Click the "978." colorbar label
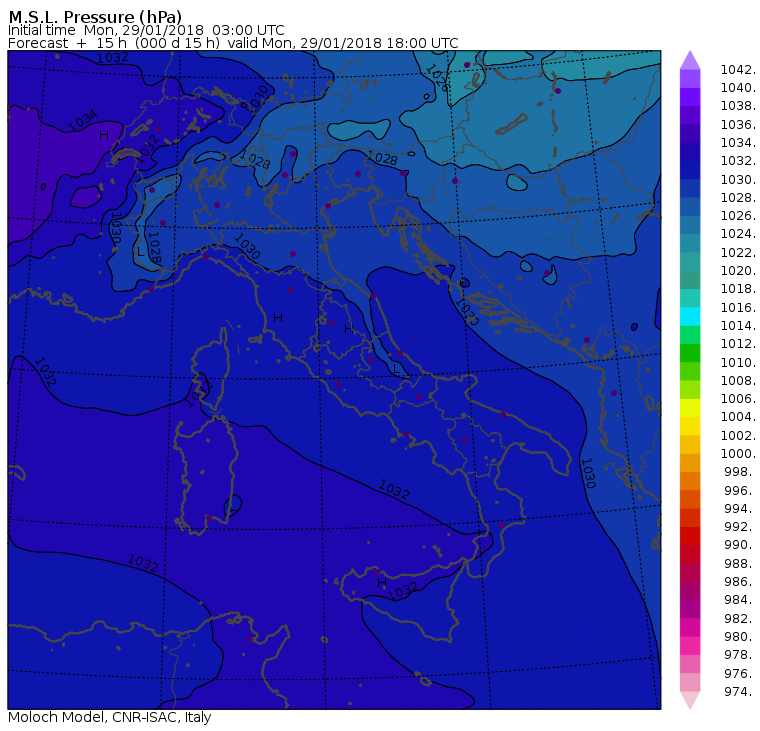Screen dimensions: 760x731 [740, 655]
